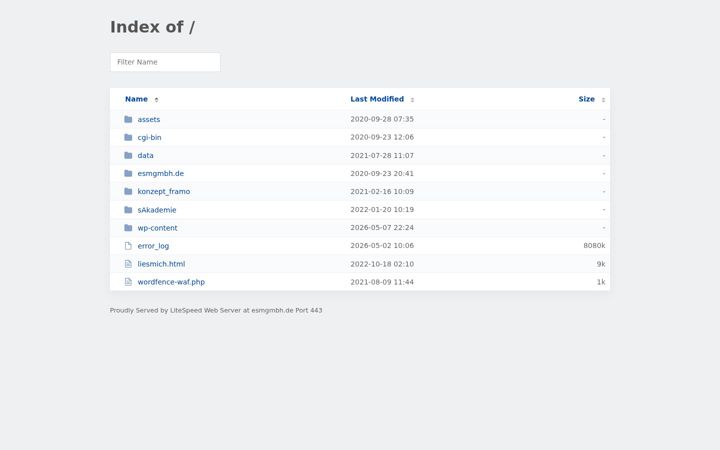Screen dimensions: 720x450
Task: Sort listing by the Size header
Action: click(x=586, y=99)
